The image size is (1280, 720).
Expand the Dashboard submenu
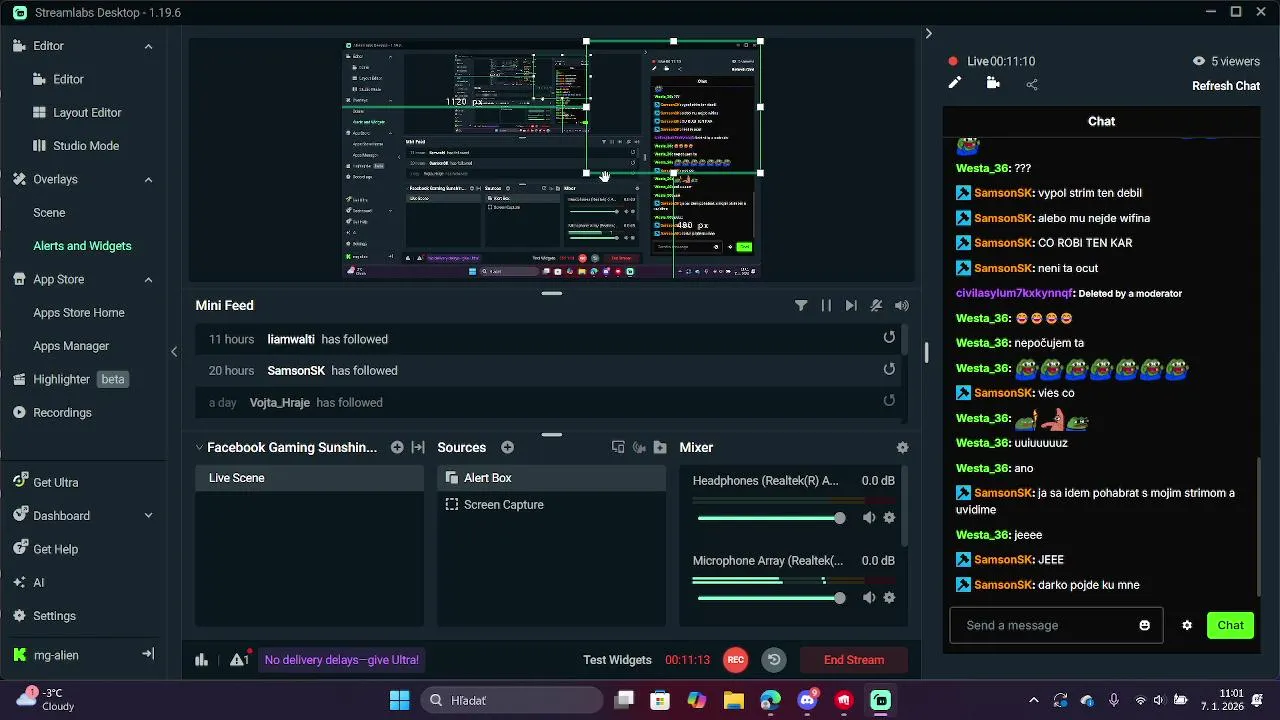tap(148, 516)
